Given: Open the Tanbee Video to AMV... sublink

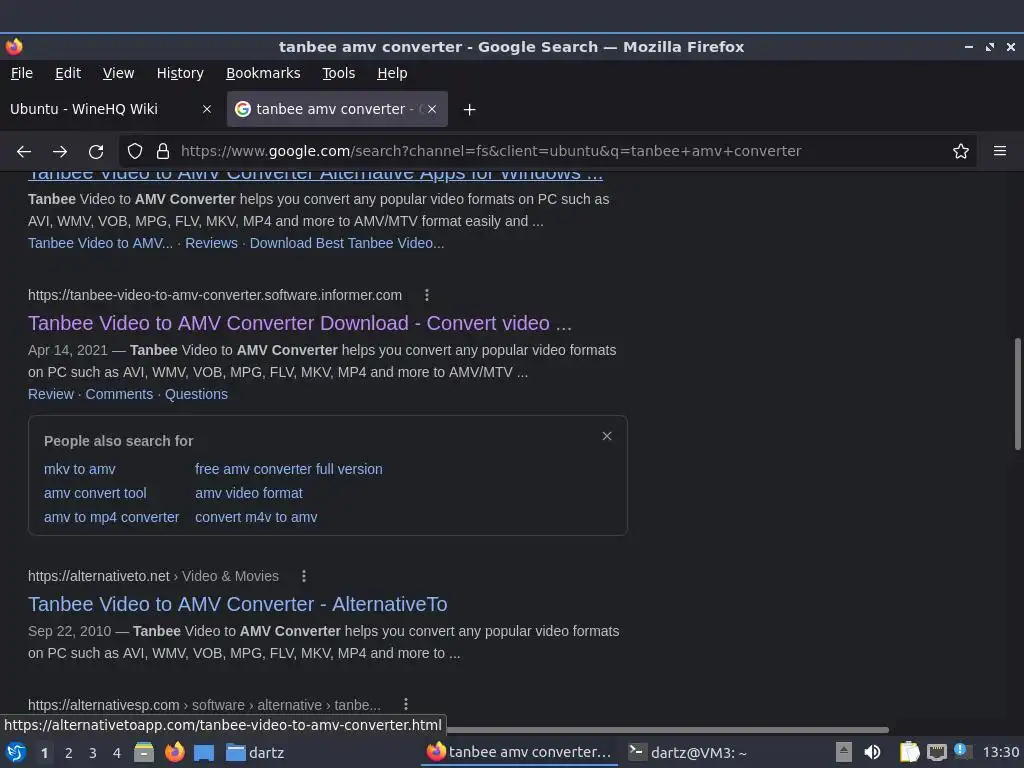Looking at the screenshot, I should pos(101,243).
